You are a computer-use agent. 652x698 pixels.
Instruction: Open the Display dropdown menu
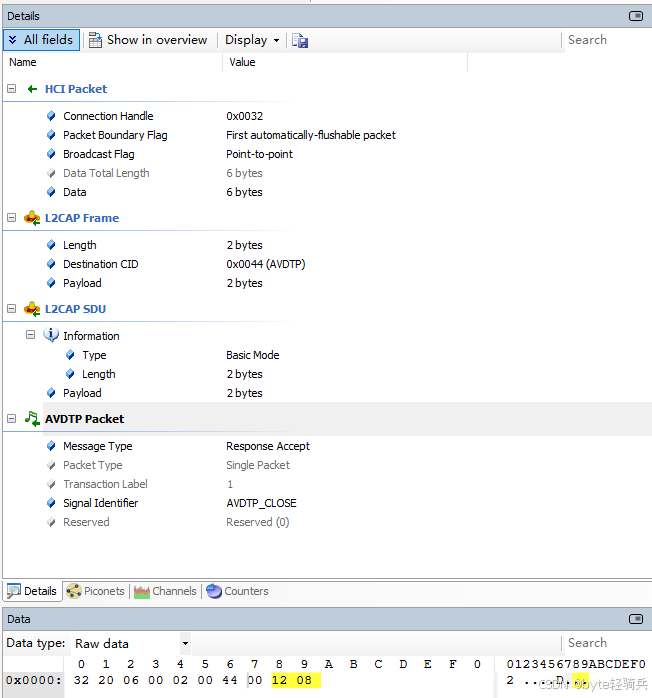click(x=252, y=40)
